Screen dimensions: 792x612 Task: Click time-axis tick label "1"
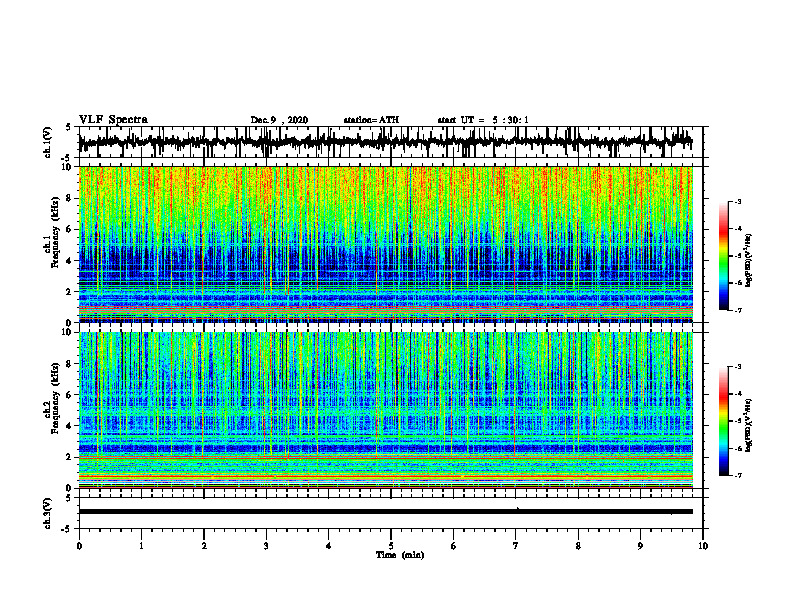click(141, 546)
